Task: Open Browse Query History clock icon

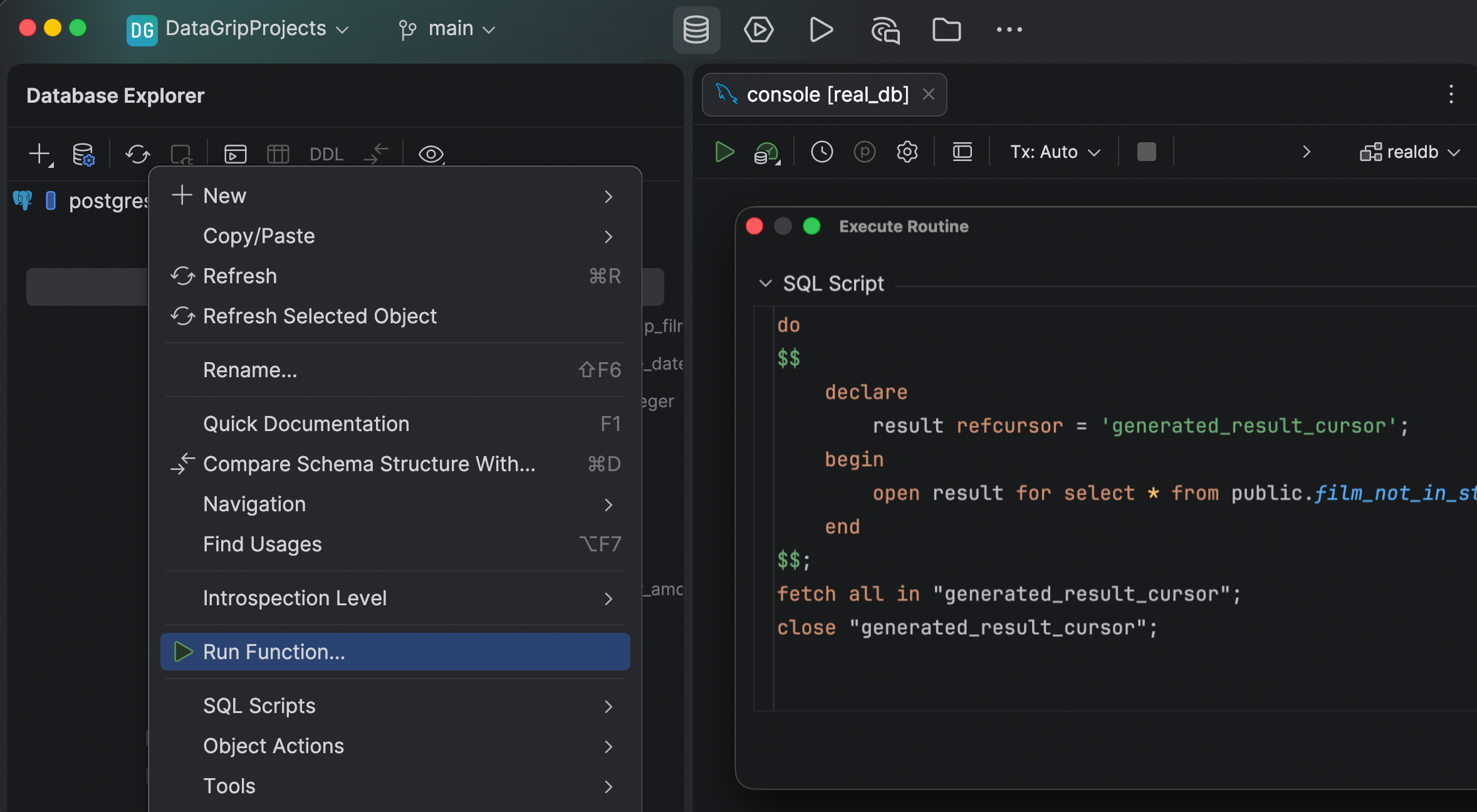Action: tap(822, 152)
